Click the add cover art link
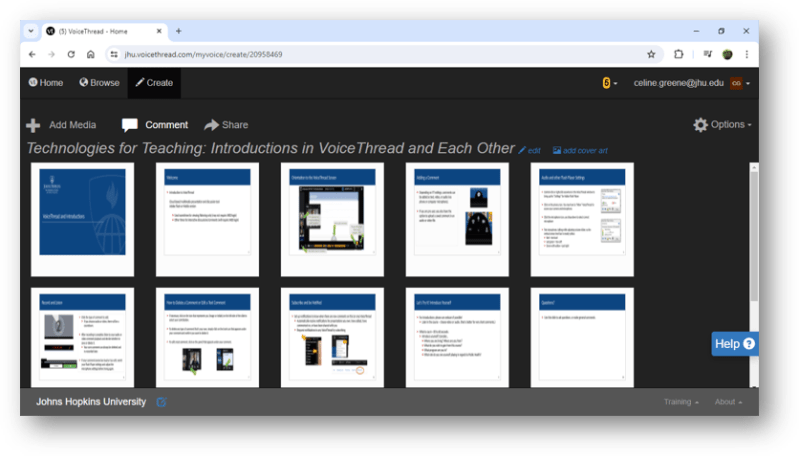The width and height of the screenshot is (799, 456). [580, 150]
